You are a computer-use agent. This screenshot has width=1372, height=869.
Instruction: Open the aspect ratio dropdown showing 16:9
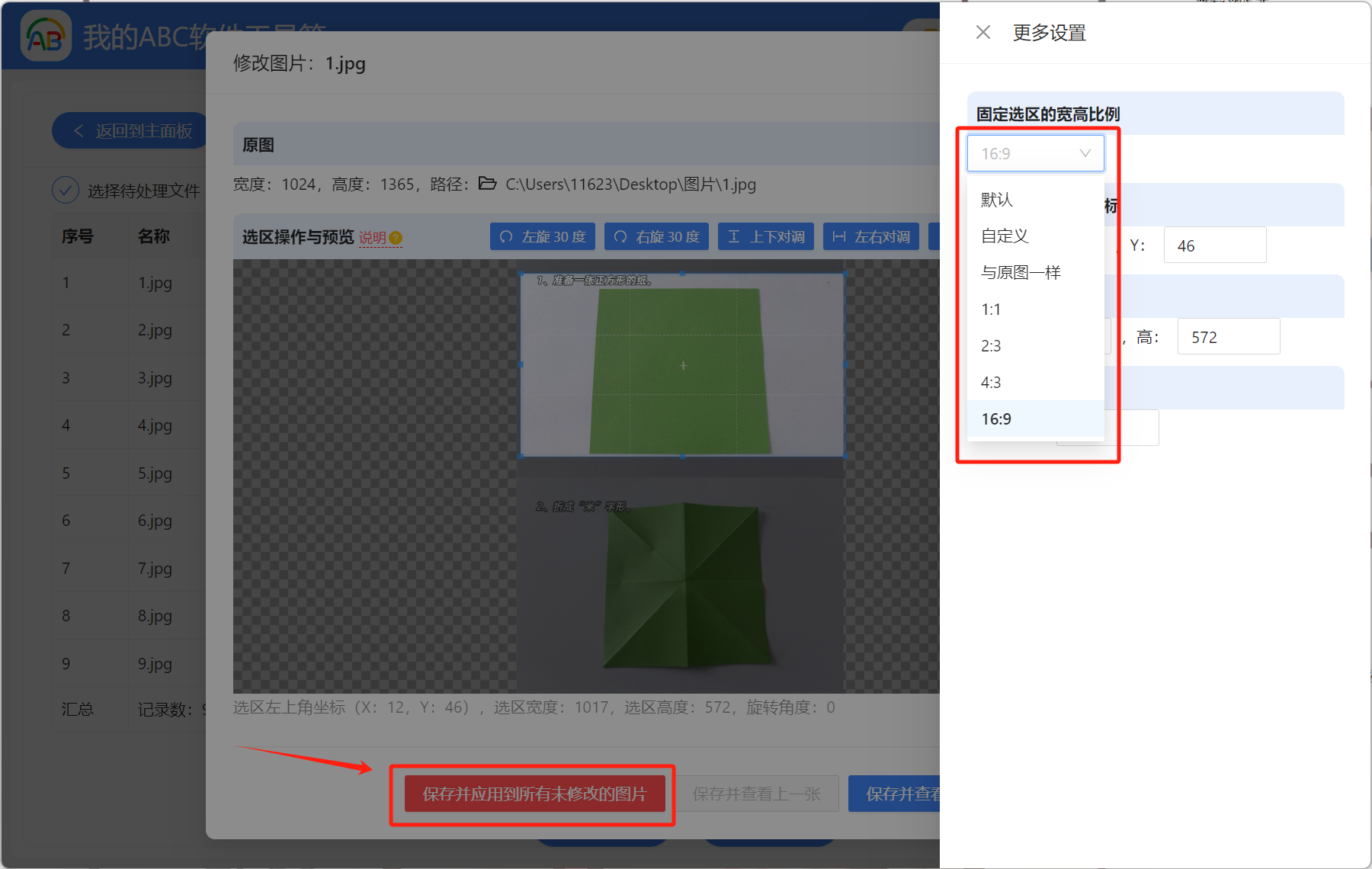tap(1034, 152)
